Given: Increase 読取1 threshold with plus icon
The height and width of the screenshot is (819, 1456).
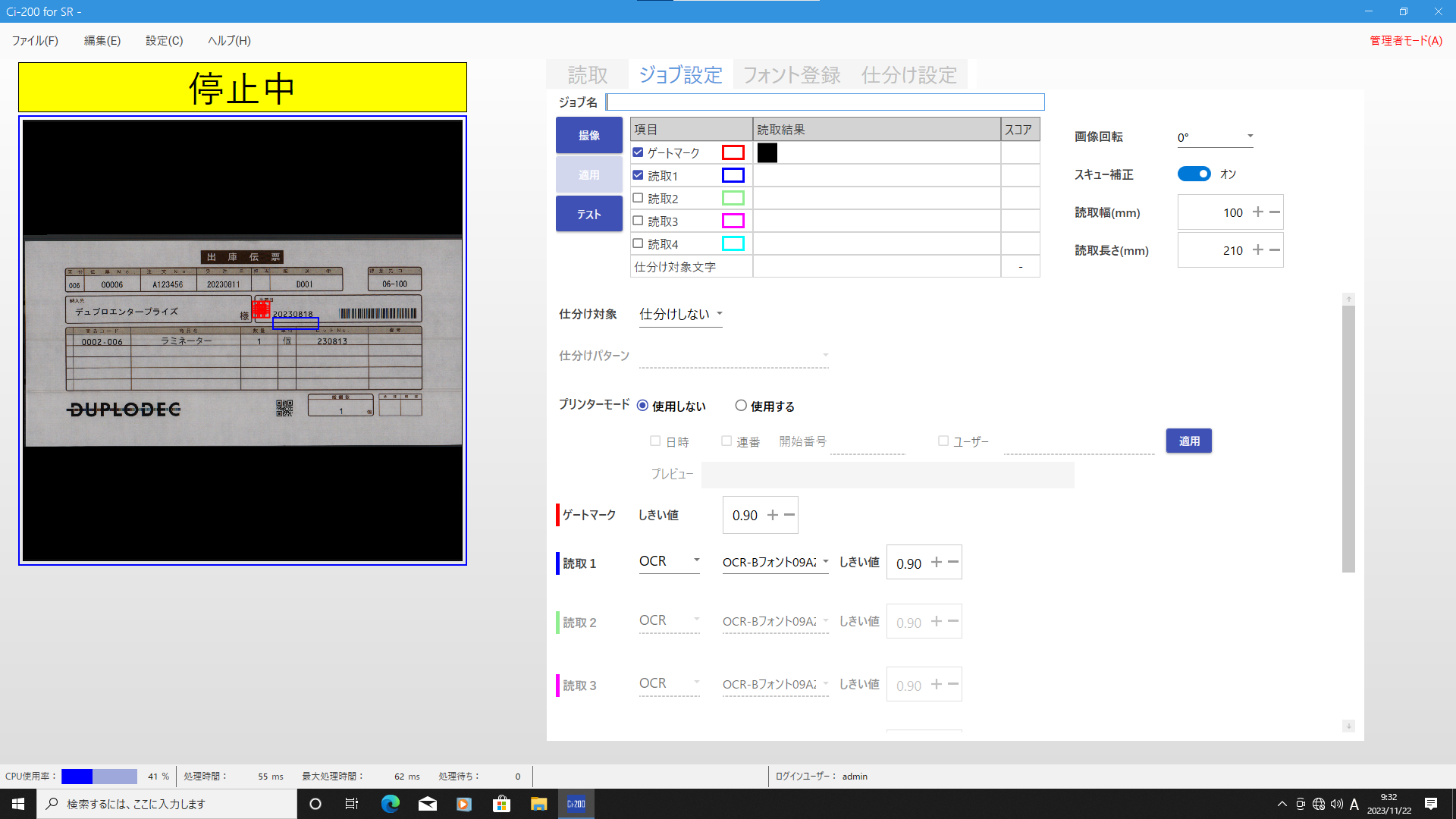Looking at the screenshot, I should [937, 562].
